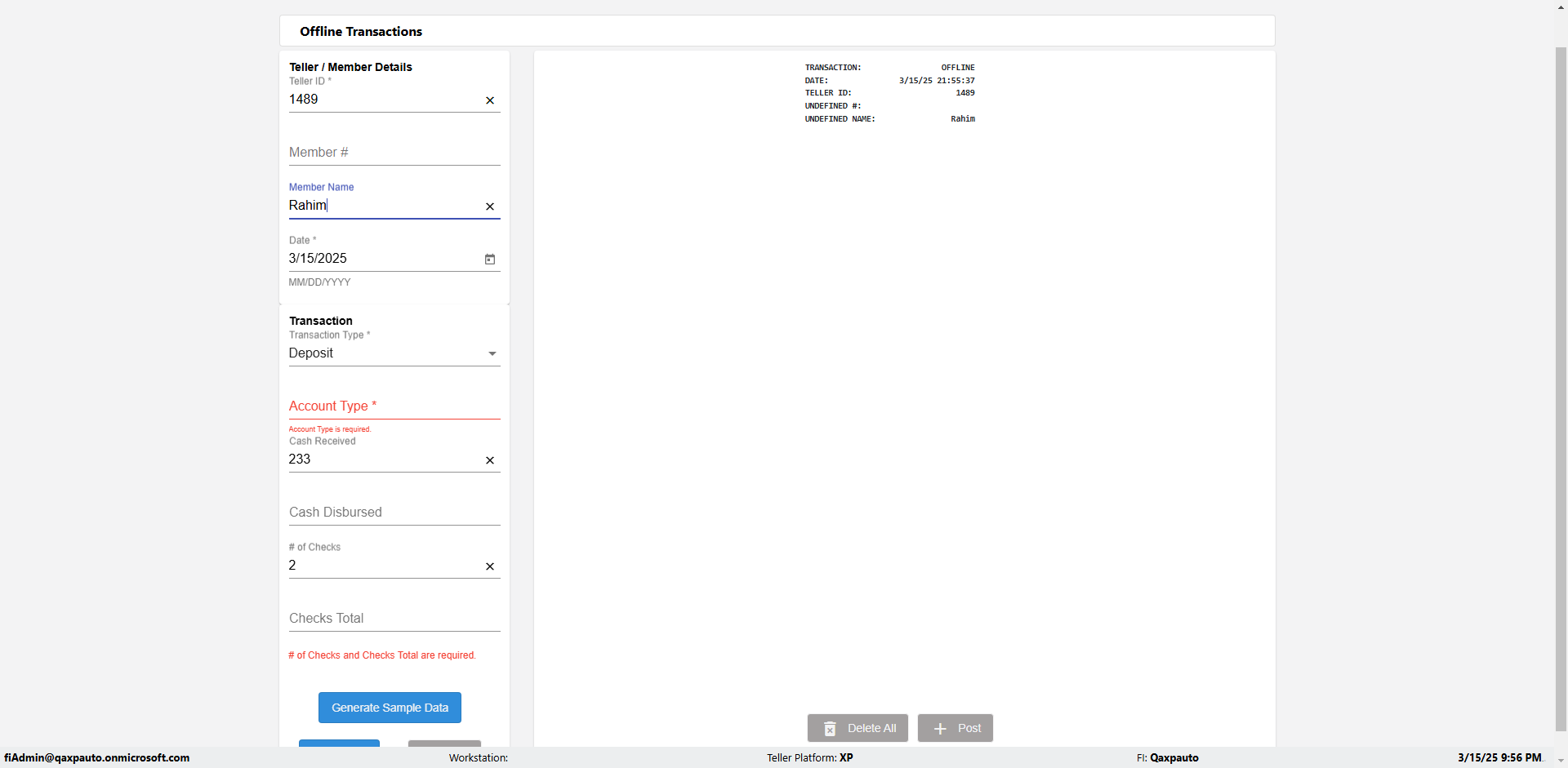The width and height of the screenshot is (1568, 768).
Task: Click the status bar date and time
Action: pyautogui.click(x=1500, y=757)
